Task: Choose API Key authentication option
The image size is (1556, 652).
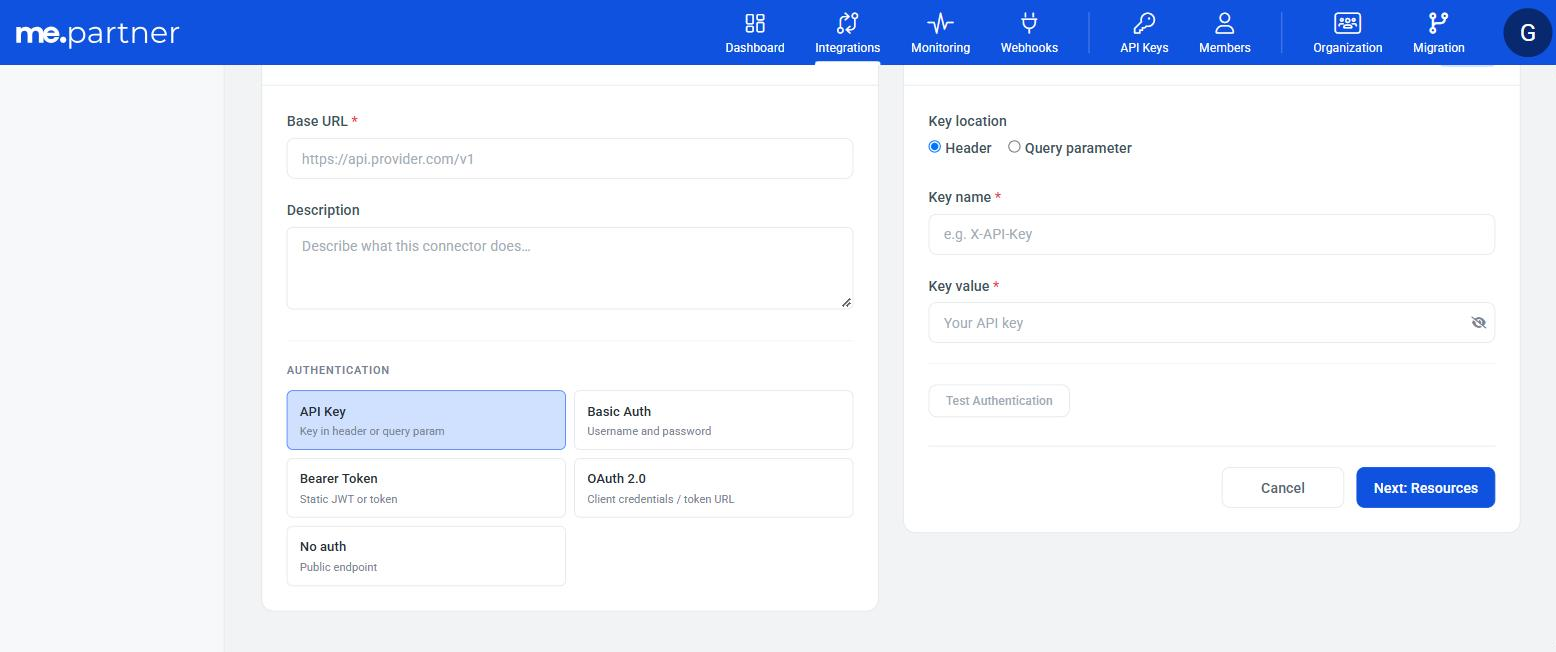Action: pos(426,420)
